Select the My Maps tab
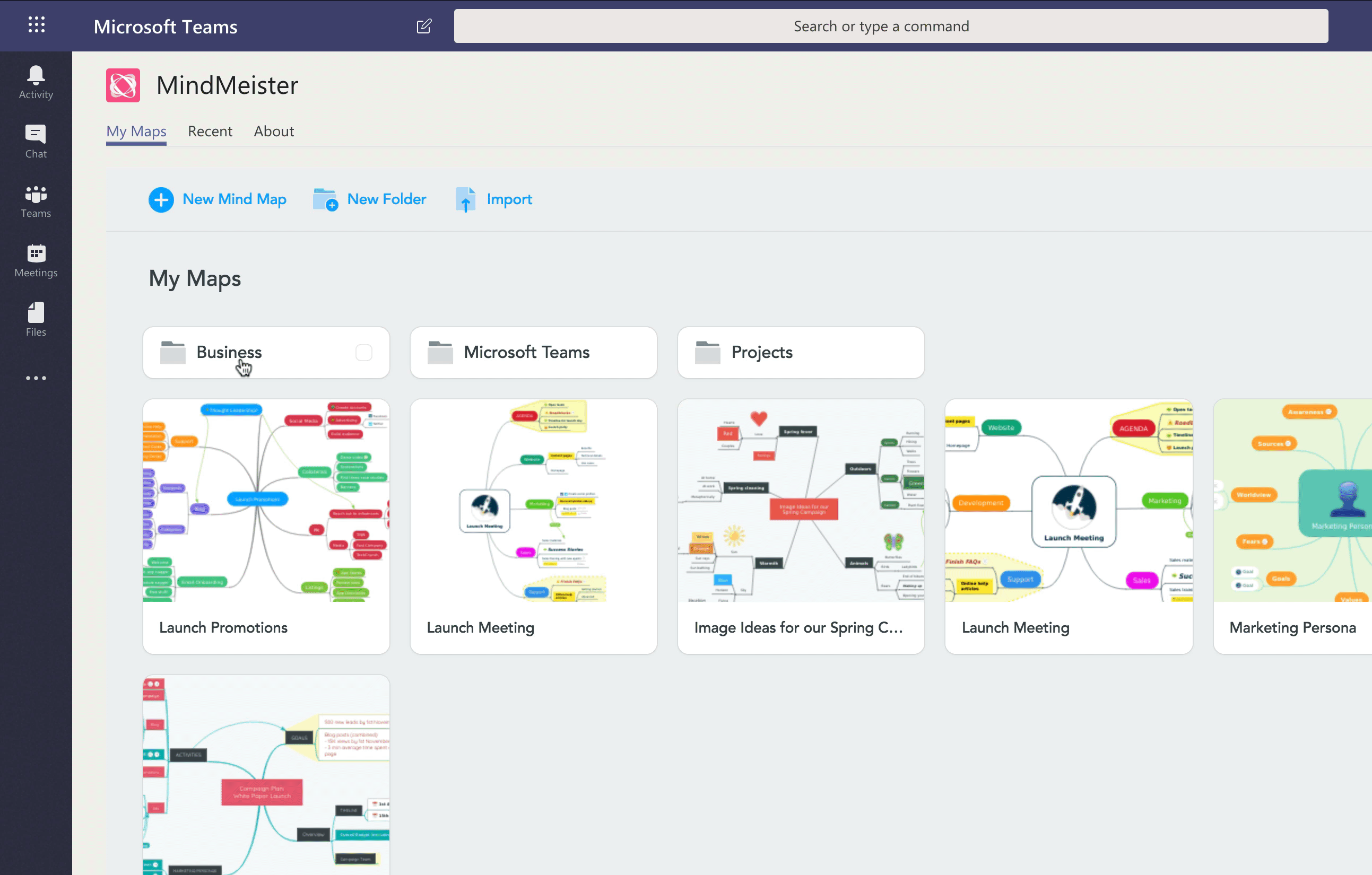 click(136, 132)
